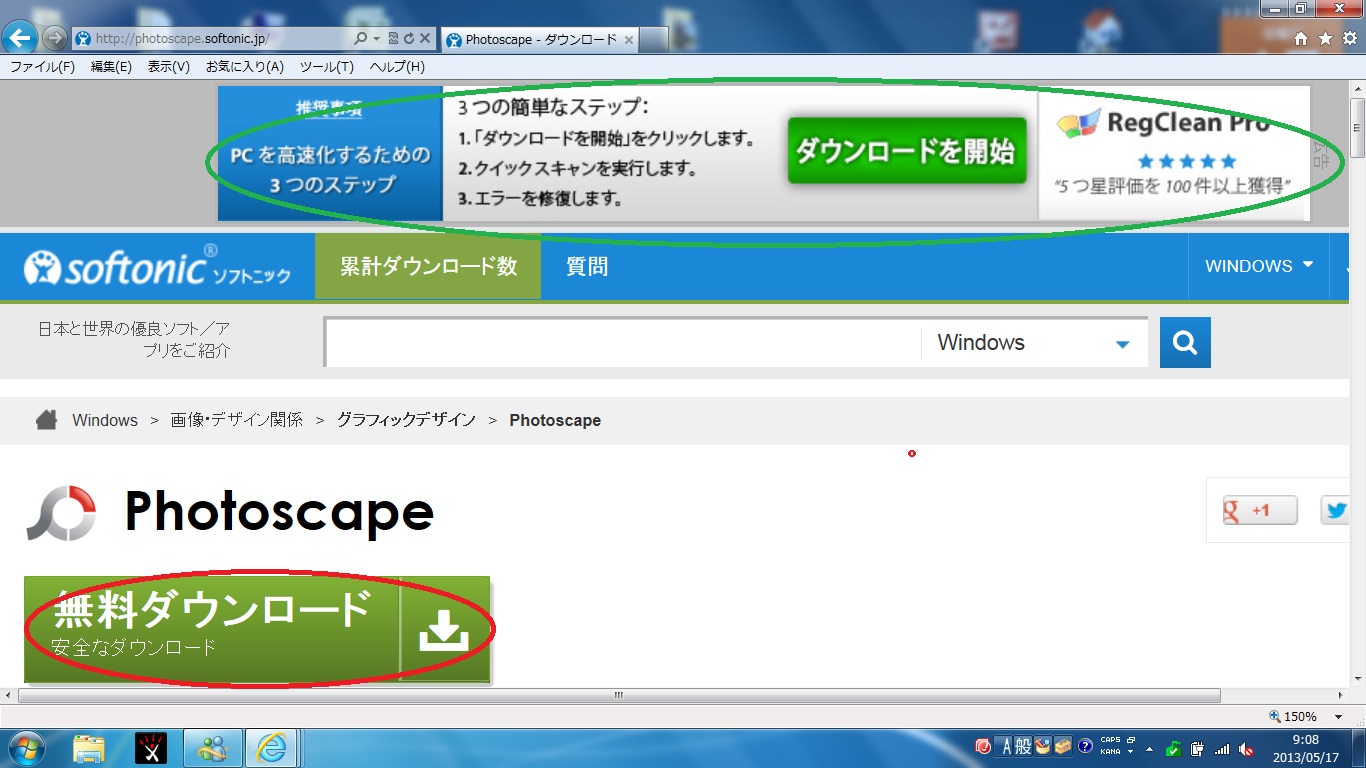Click the horizontal scrollbar thumb
The height and width of the screenshot is (768, 1366).
pyautogui.click(x=619, y=695)
